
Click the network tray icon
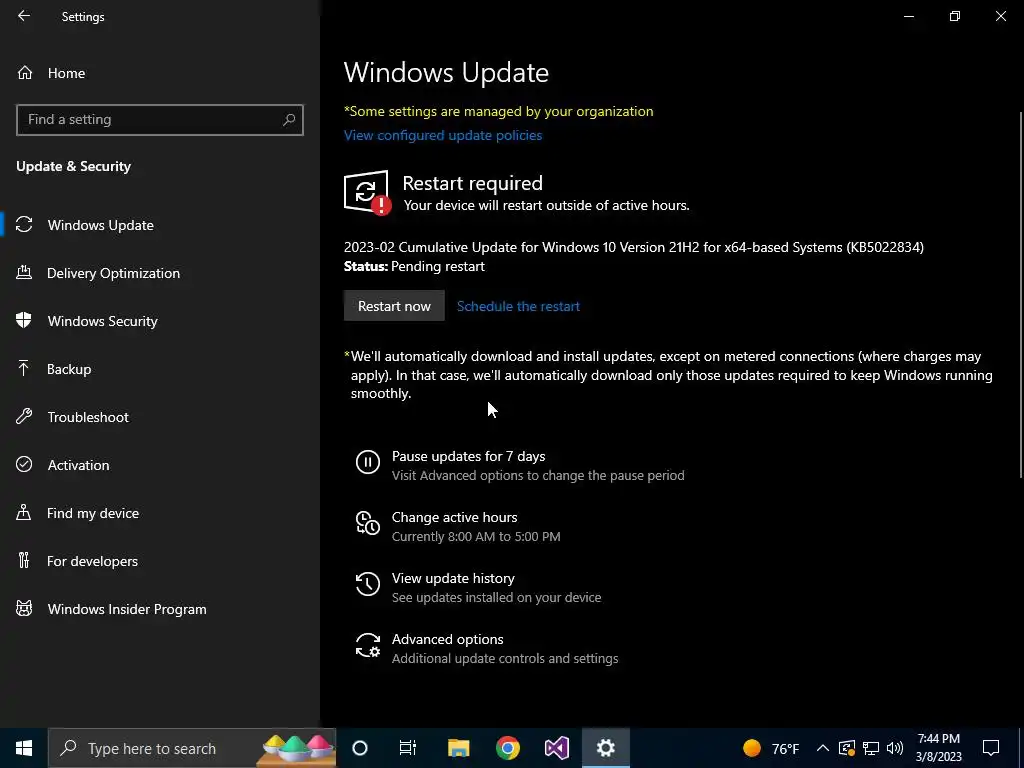[x=871, y=748]
